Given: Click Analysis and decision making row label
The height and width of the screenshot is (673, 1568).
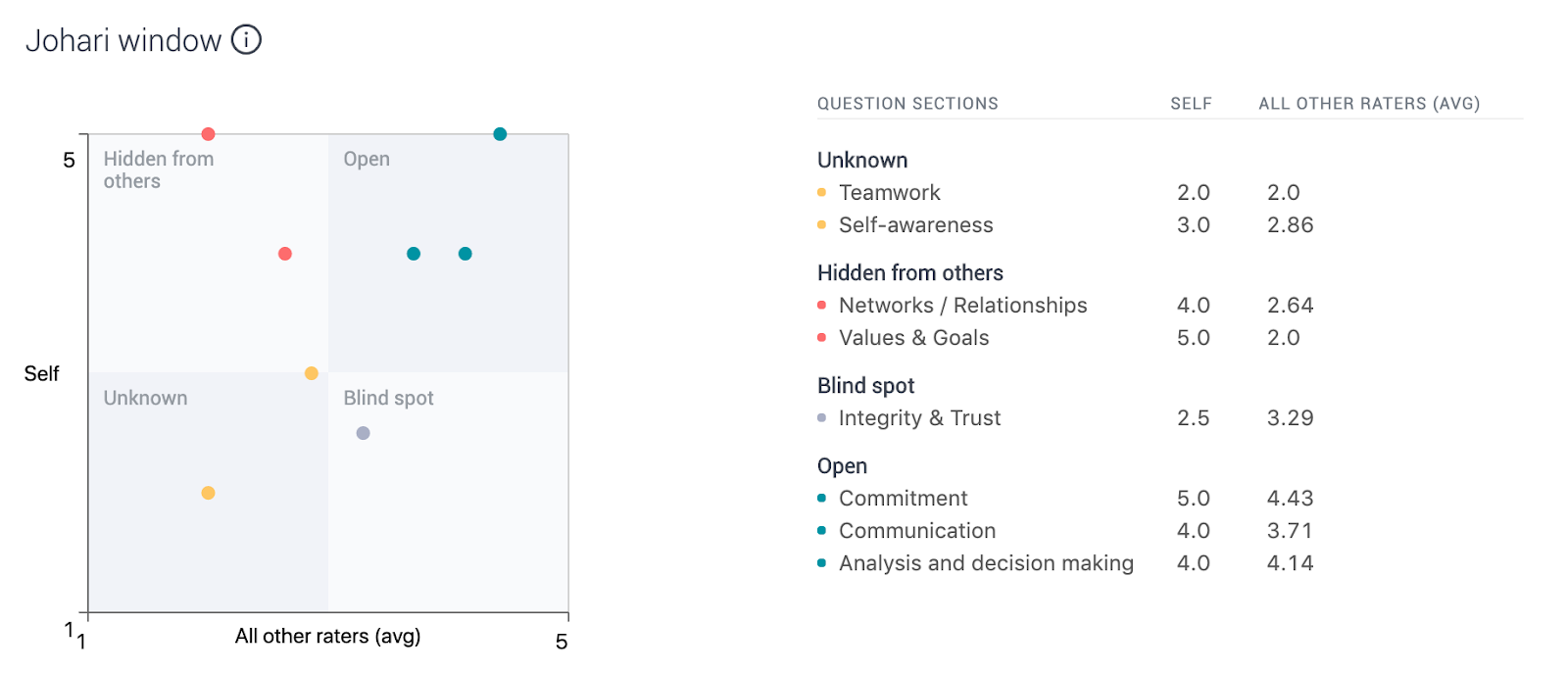Looking at the screenshot, I should point(986,563).
